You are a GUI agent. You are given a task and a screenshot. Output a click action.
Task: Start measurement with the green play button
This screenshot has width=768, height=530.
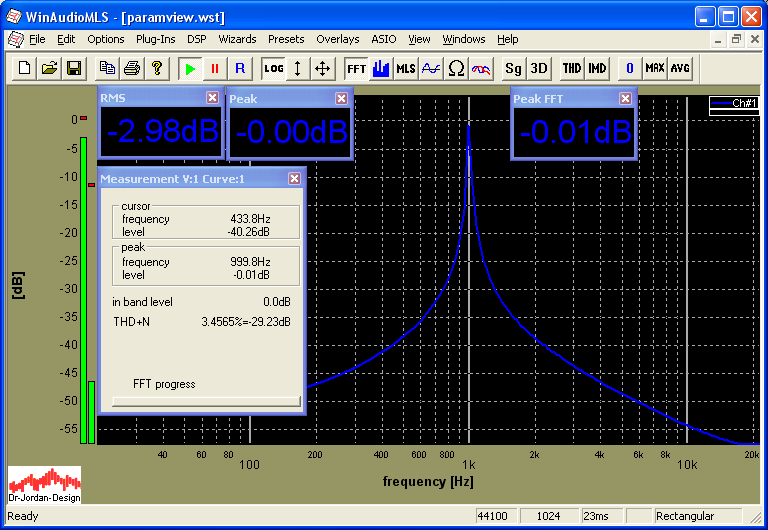(189, 68)
